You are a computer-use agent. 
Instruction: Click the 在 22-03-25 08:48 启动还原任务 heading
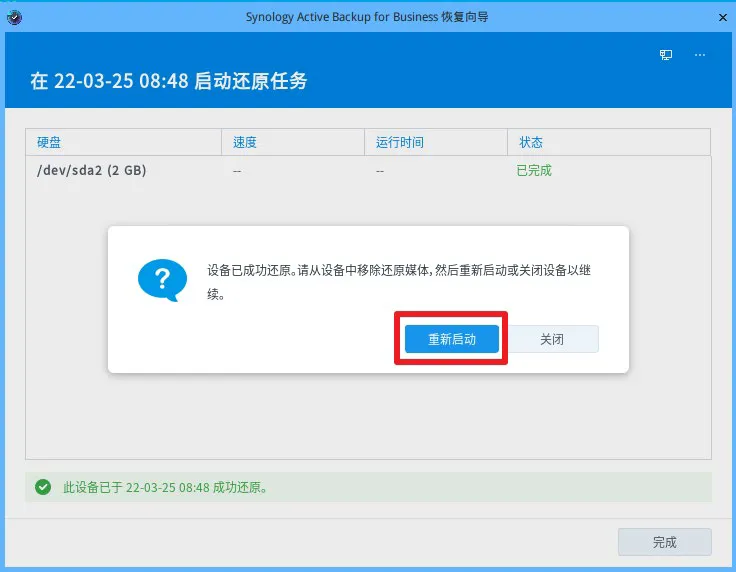169,81
